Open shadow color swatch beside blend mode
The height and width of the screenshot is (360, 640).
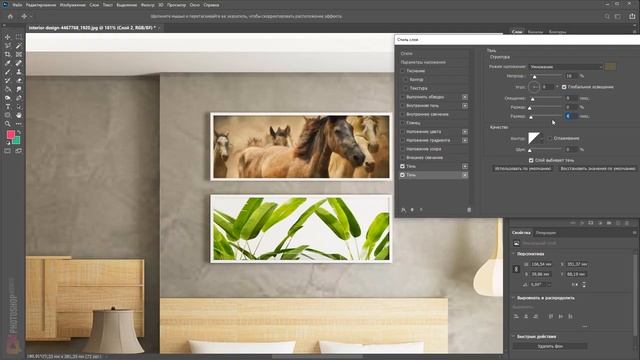coord(611,67)
